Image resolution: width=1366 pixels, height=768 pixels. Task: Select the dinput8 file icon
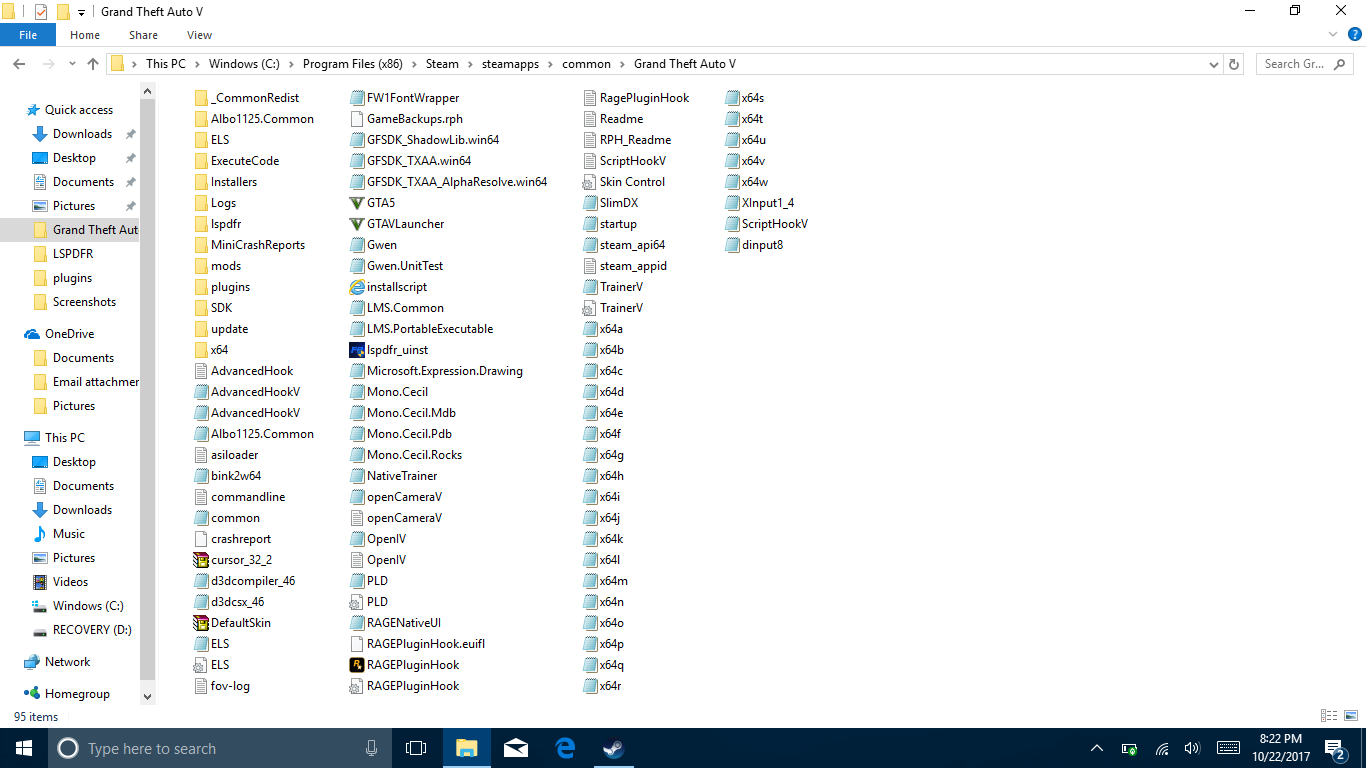(x=732, y=245)
